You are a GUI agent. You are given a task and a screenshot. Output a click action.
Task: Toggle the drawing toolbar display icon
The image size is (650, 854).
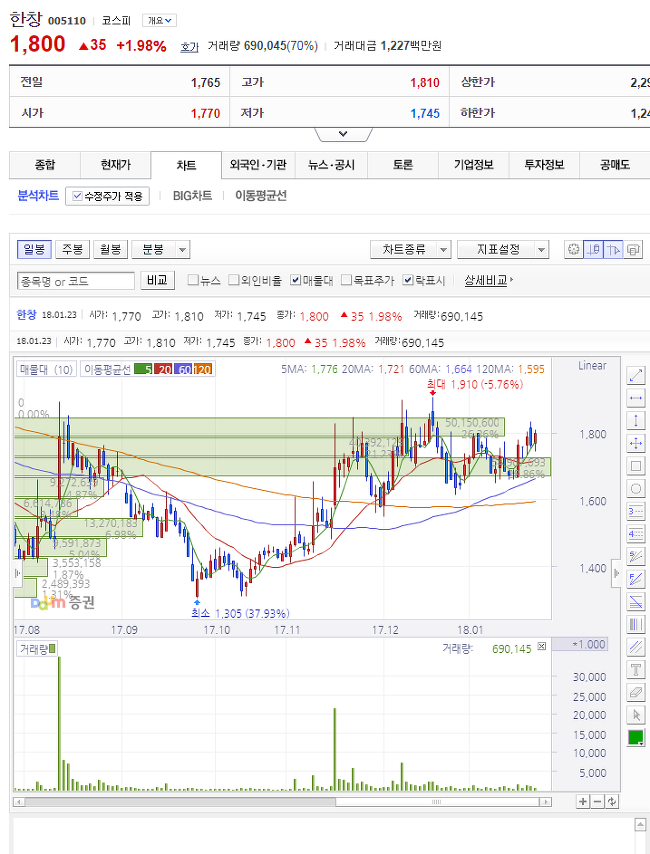point(612,249)
